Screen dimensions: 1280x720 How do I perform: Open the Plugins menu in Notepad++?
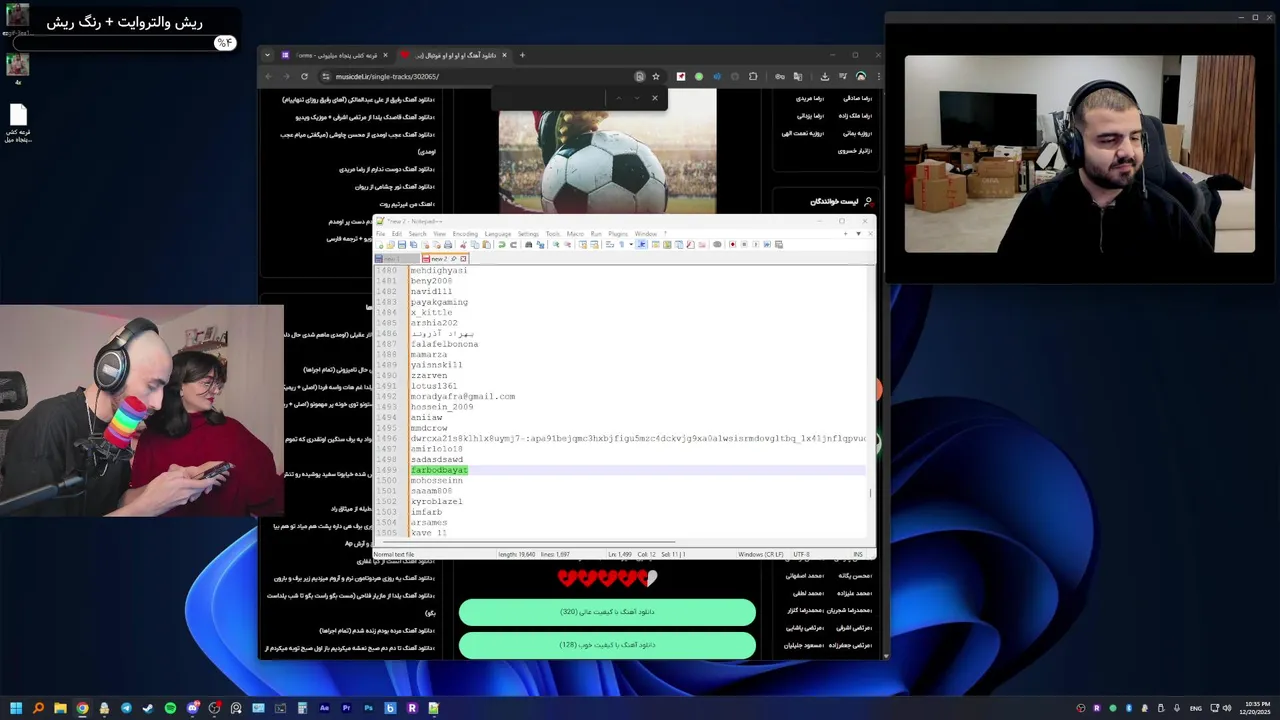pyautogui.click(x=618, y=234)
